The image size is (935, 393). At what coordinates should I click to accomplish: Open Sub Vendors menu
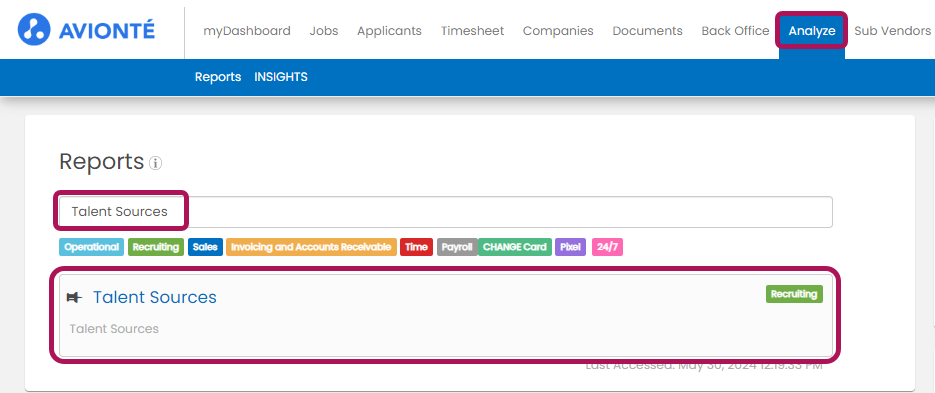pyautogui.click(x=893, y=31)
